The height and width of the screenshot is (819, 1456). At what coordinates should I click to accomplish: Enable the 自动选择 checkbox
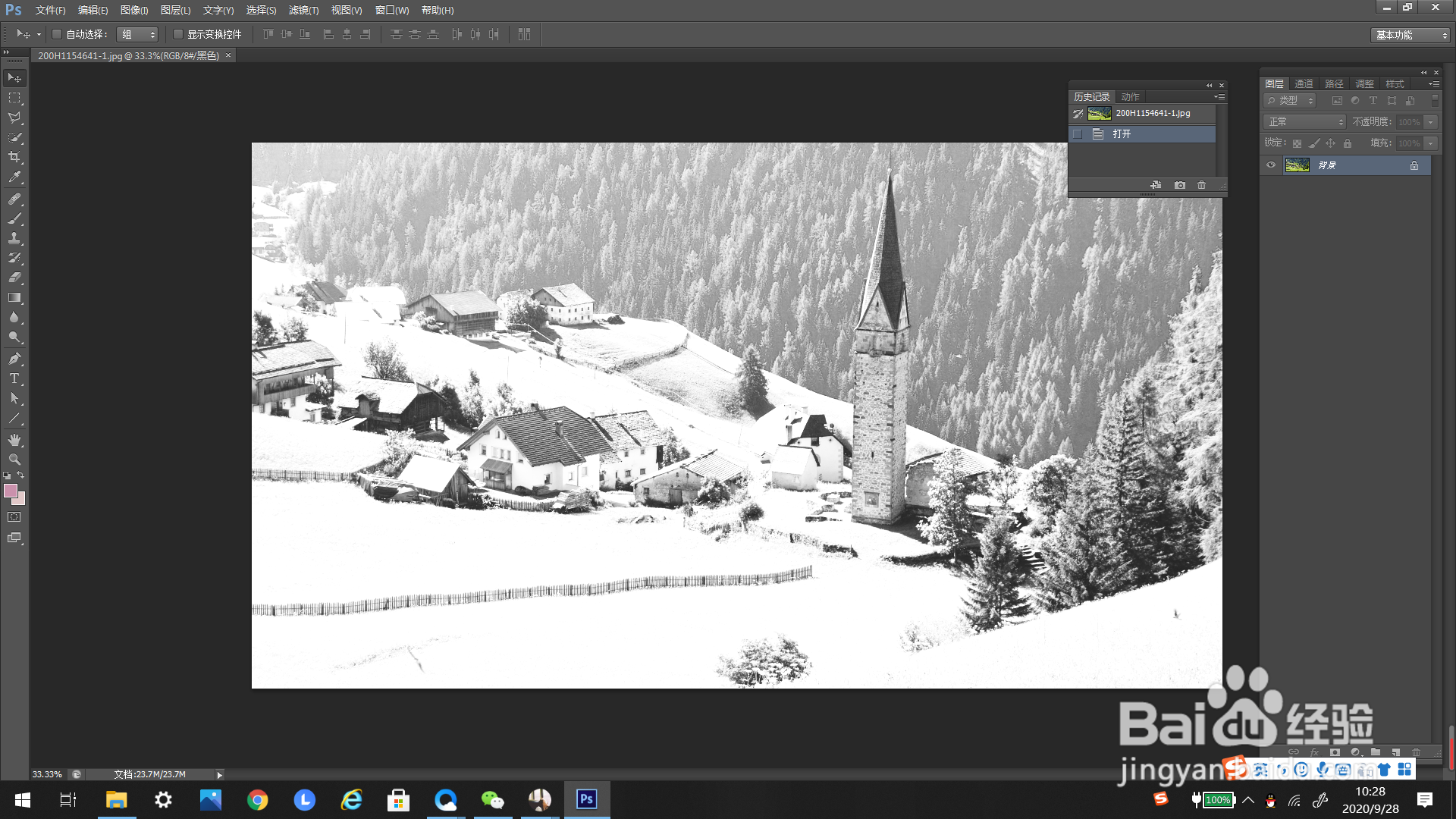click(x=57, y=34)
